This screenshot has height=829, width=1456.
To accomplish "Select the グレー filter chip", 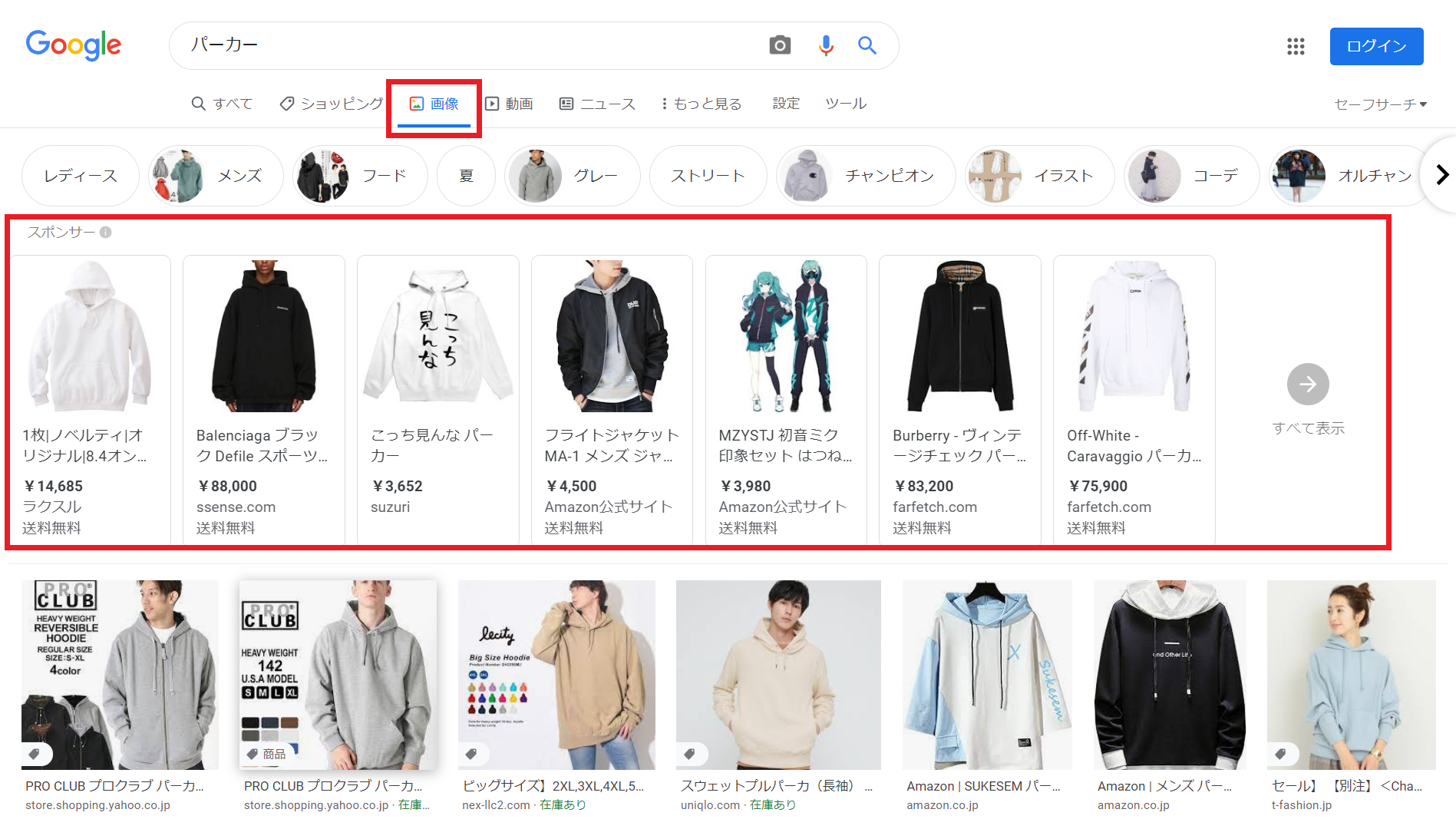I will 573,176.
